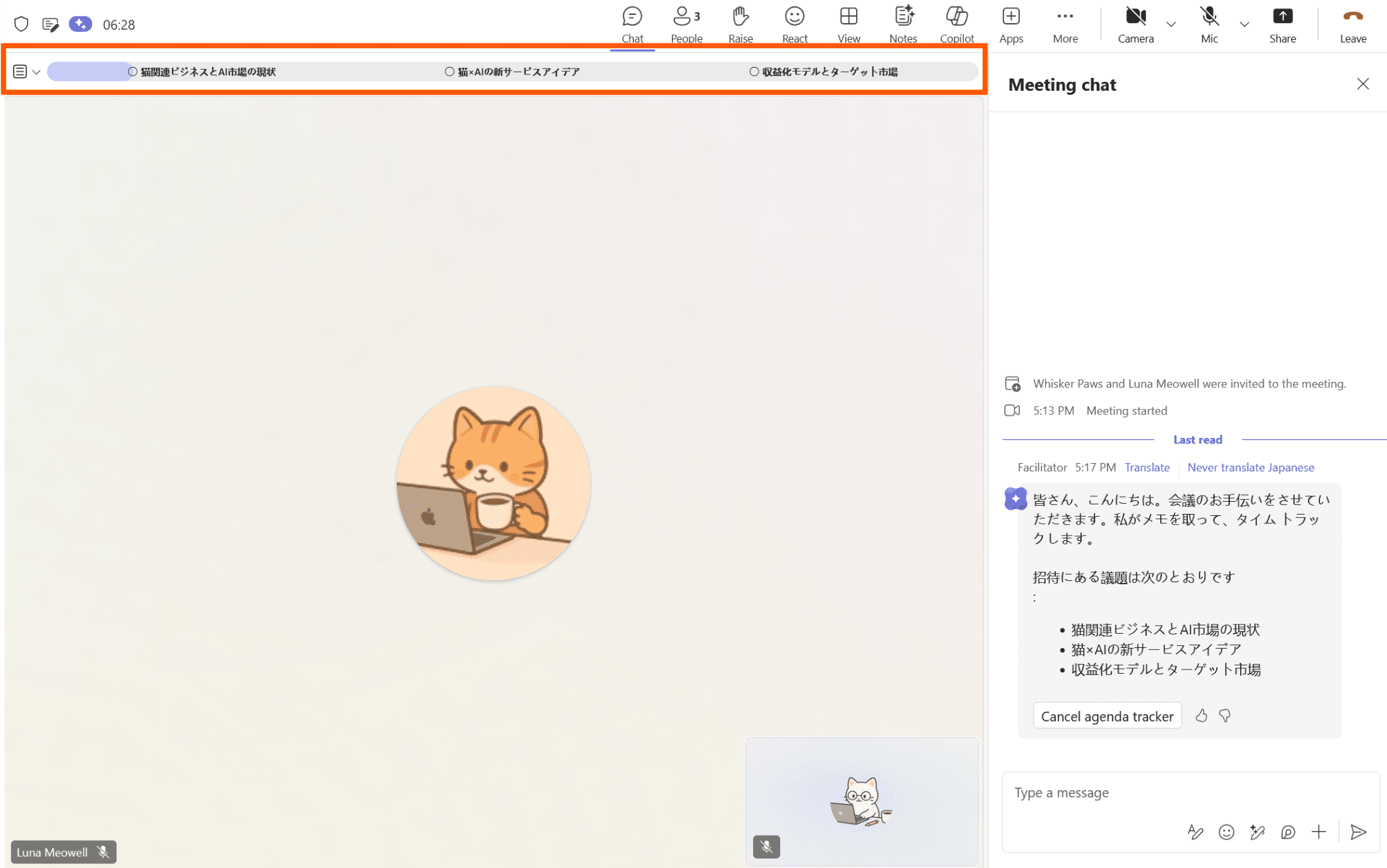Viewport: 1387px width, 868px height.
Task: Unmute the Mic
Action: tap(1209, 24)
